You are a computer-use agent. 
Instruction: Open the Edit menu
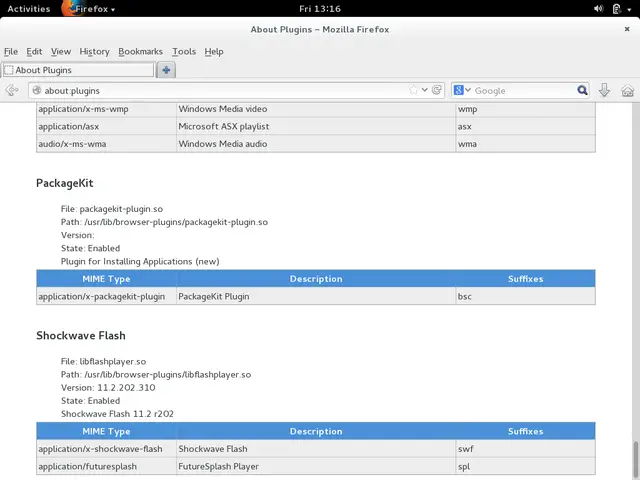click(34, 51)
